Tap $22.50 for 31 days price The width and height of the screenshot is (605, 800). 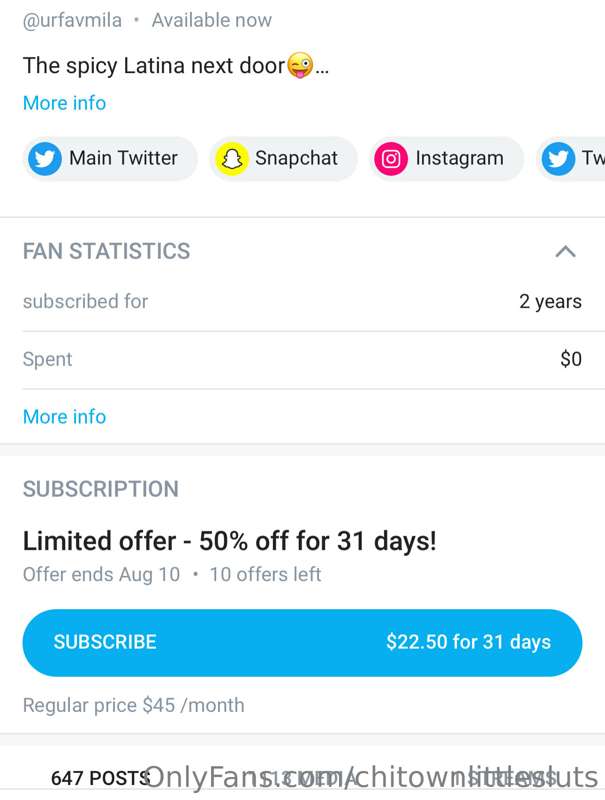(468, 642)
